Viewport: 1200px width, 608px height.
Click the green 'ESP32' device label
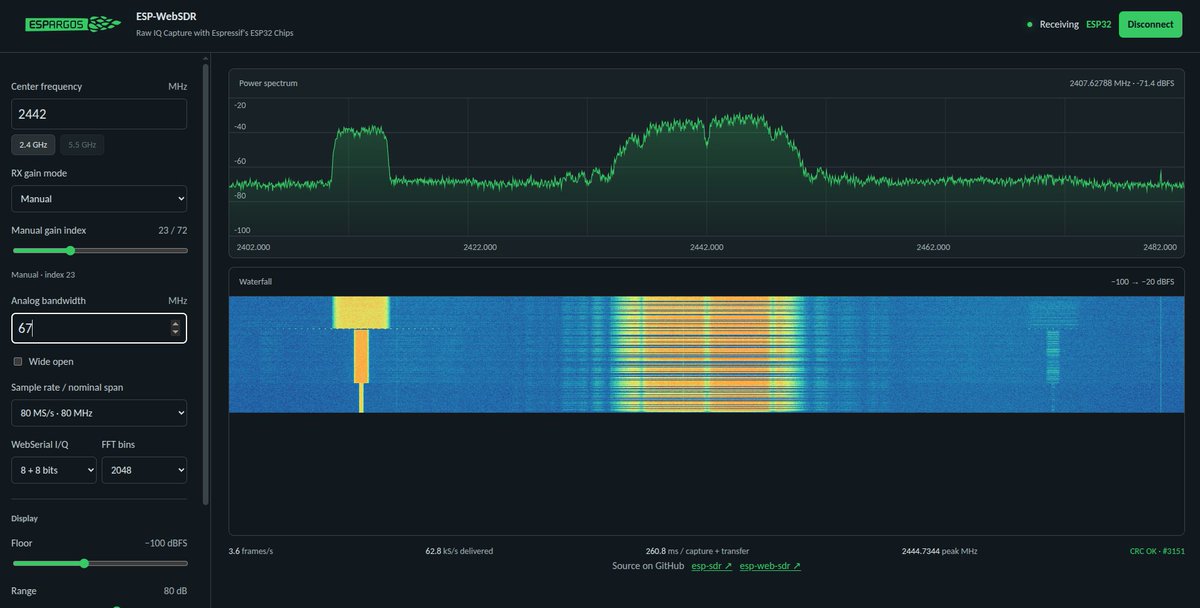[x=1099, y=24]
